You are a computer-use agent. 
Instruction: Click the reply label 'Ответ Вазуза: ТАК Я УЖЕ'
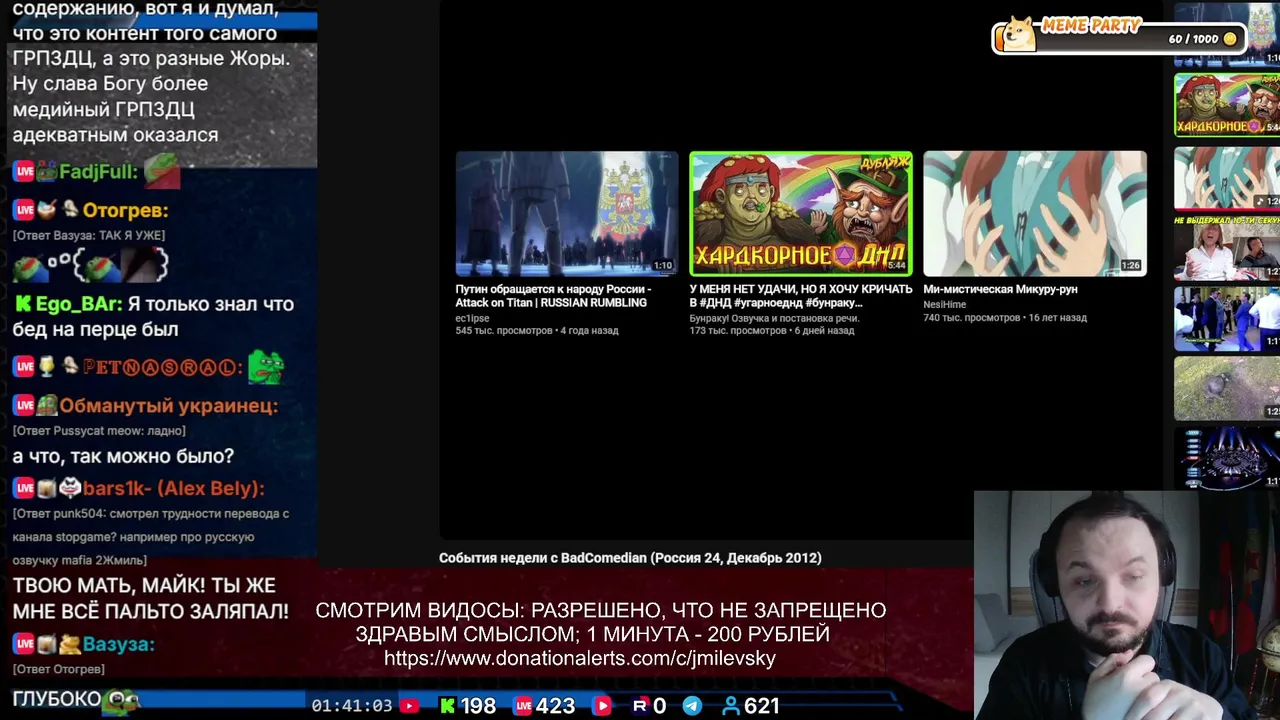click(89, 235)
